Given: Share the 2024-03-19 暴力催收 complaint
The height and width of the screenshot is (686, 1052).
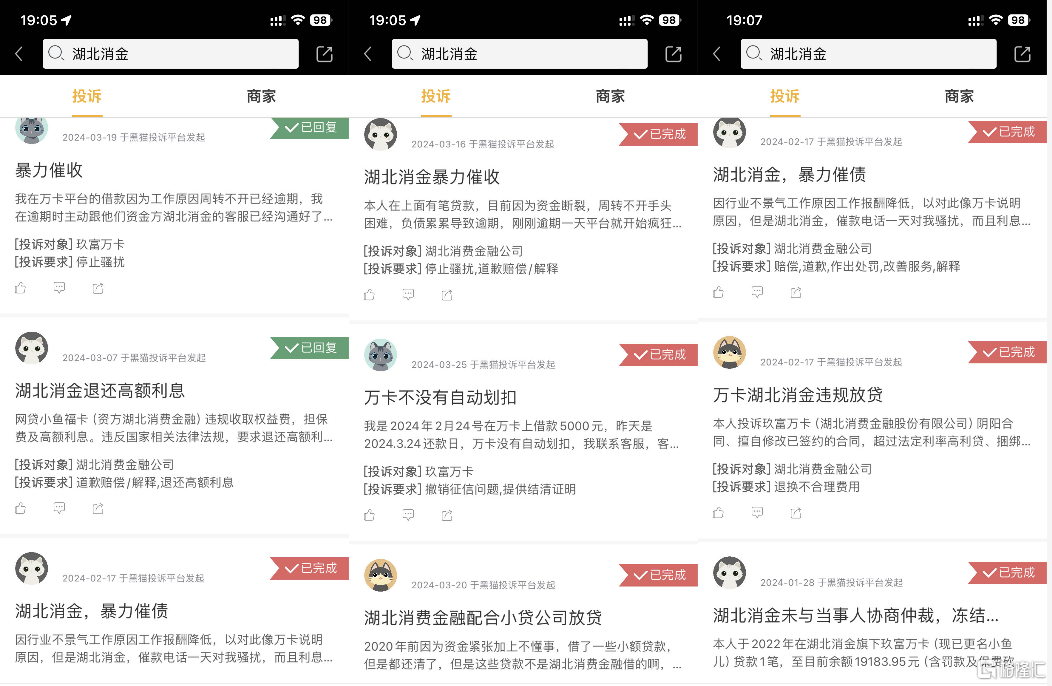Looking at the screenshot, I should coord(98,288).
